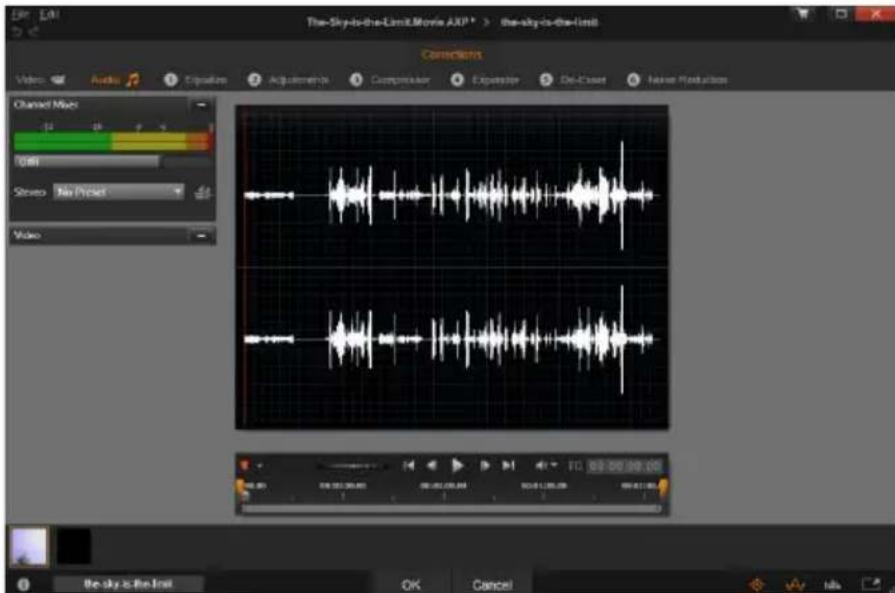Switch to the Video corrections tab
The width and height of the screenshot is (895, 593).
41,80
